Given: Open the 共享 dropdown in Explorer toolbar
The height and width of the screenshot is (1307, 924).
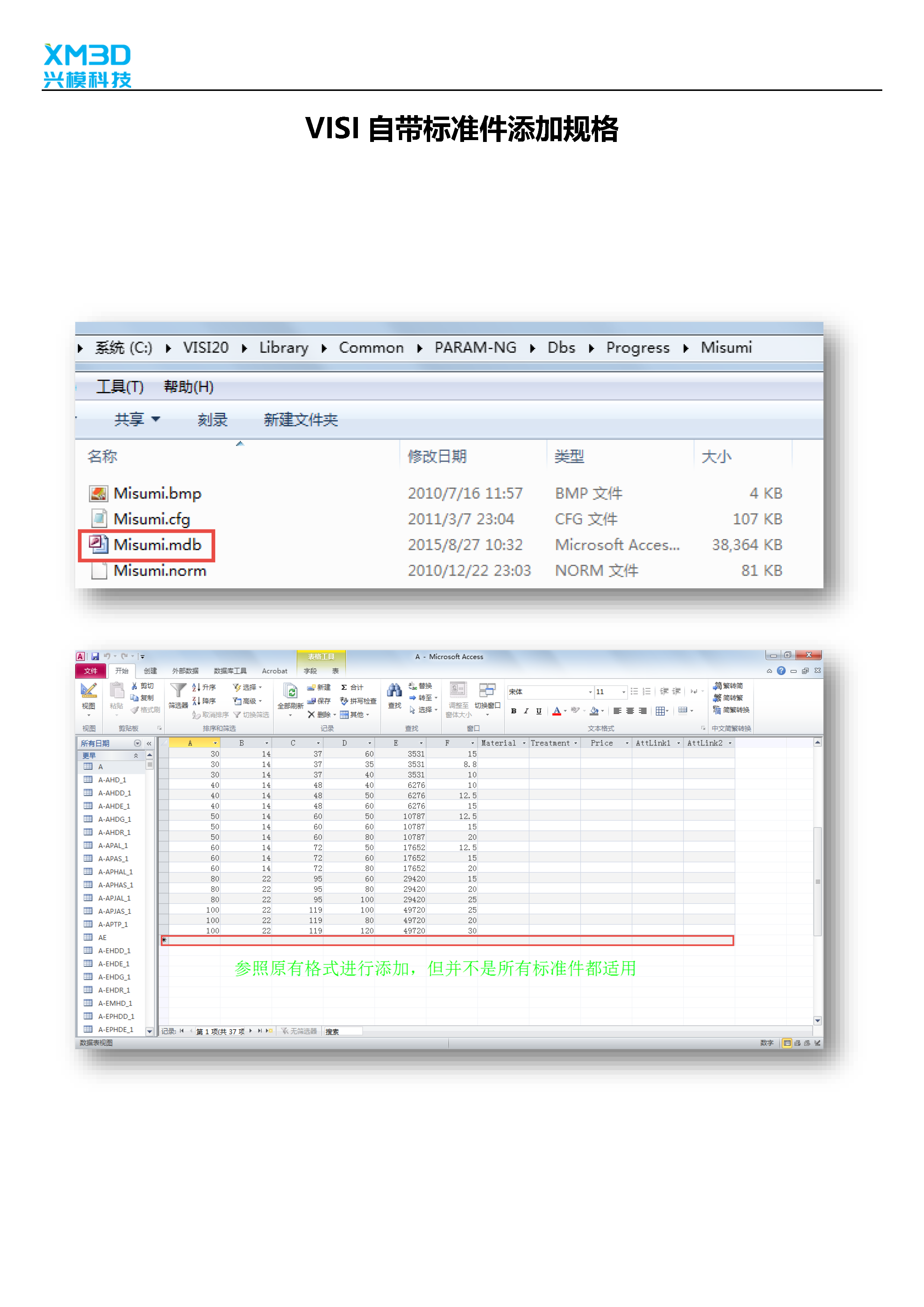Looking at the screenshot, I should (x=137, y=420).
